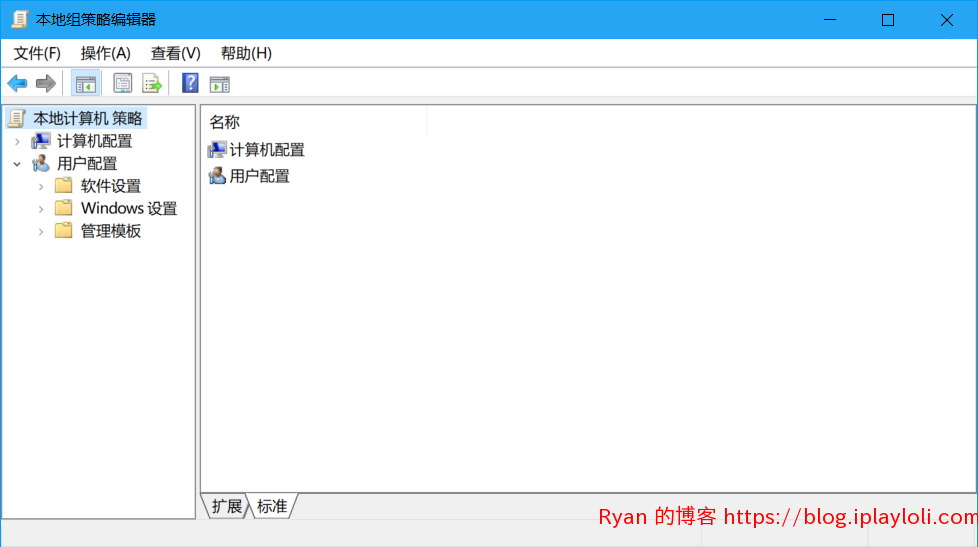Toggle the show/hide console tree button
This screenshot has width=978, height=547.
[x=85, y=83]
